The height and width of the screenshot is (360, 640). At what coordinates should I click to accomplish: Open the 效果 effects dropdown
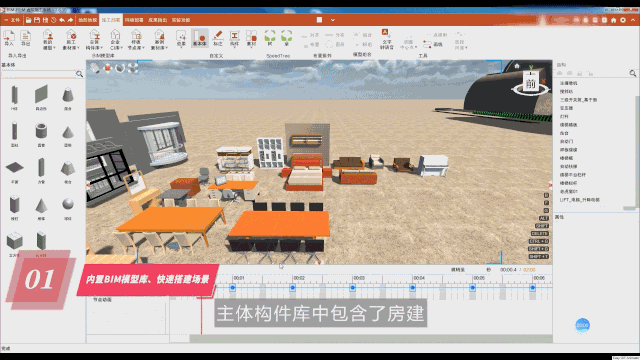tap(181, 39)
